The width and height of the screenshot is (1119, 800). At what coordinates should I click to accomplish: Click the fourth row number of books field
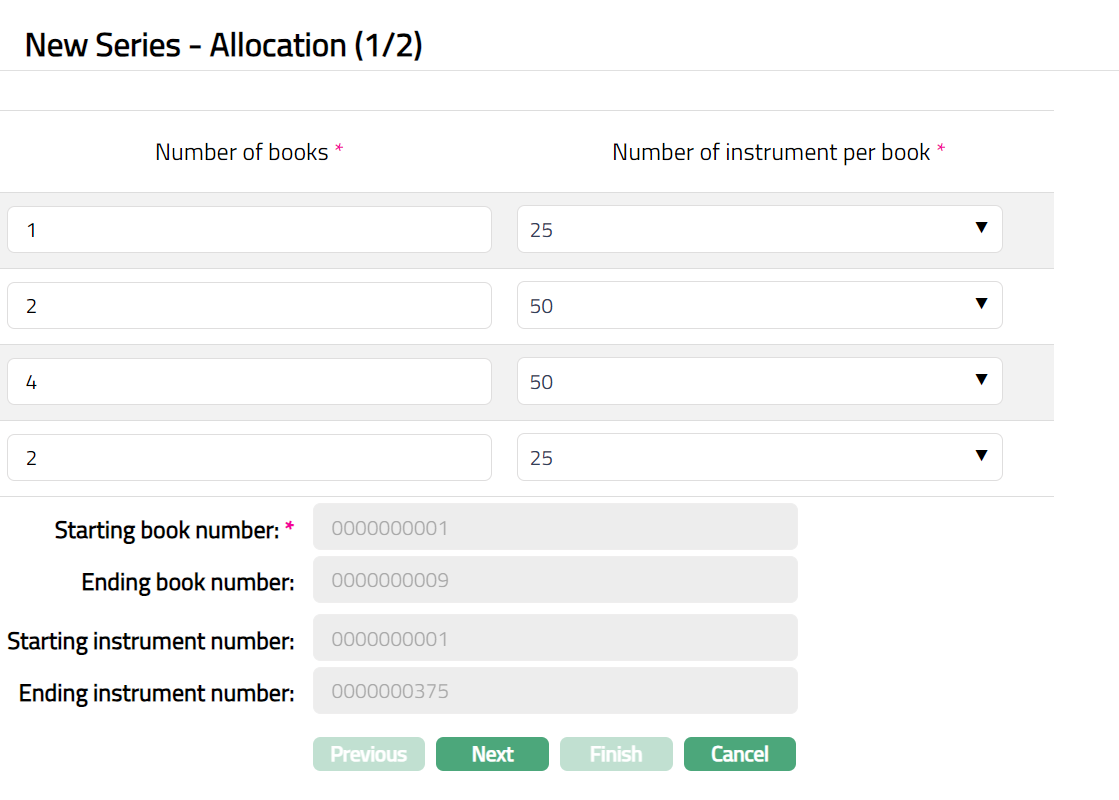(249, 458)
